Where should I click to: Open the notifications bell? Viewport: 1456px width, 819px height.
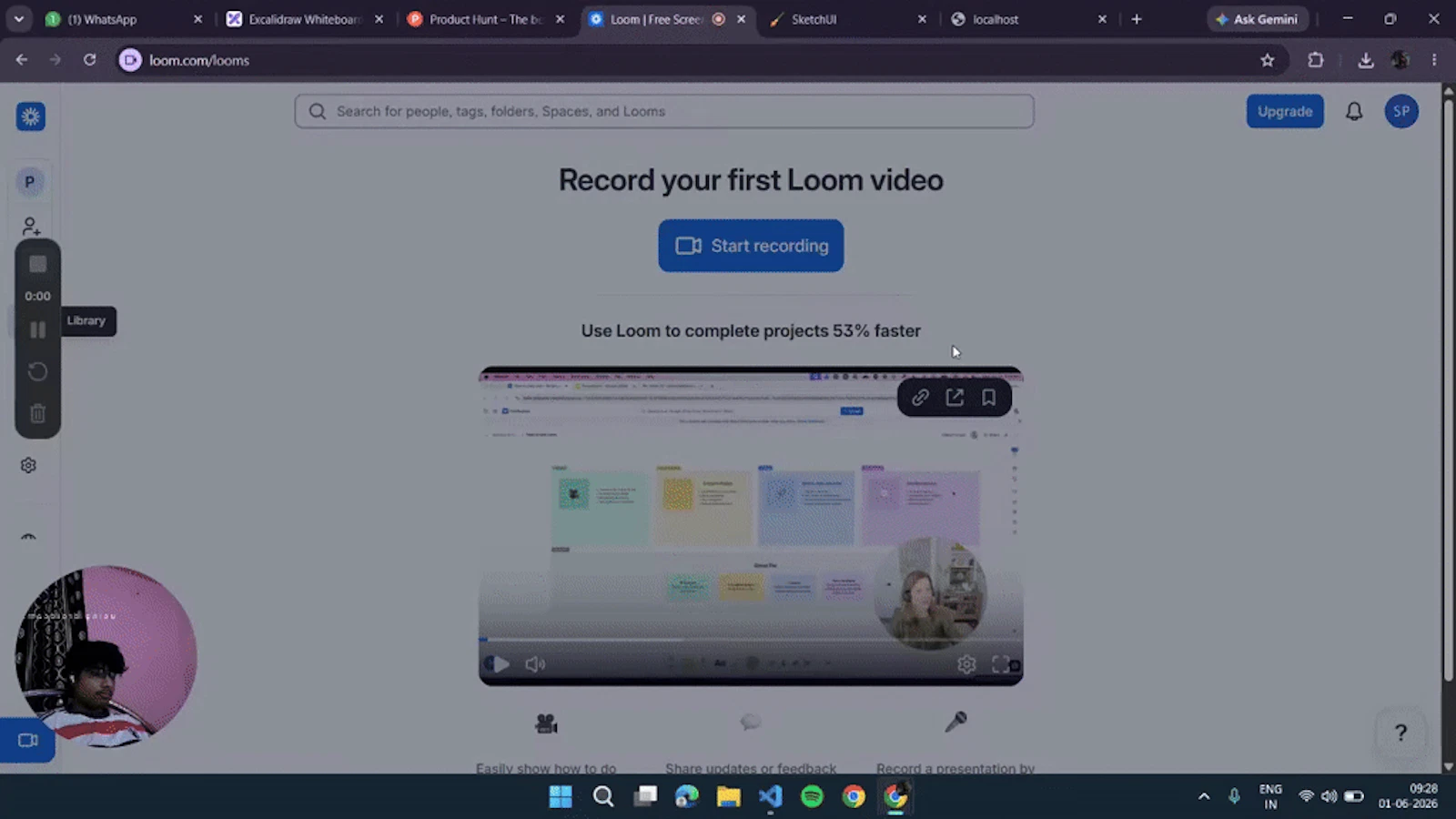coord(1354,111)
